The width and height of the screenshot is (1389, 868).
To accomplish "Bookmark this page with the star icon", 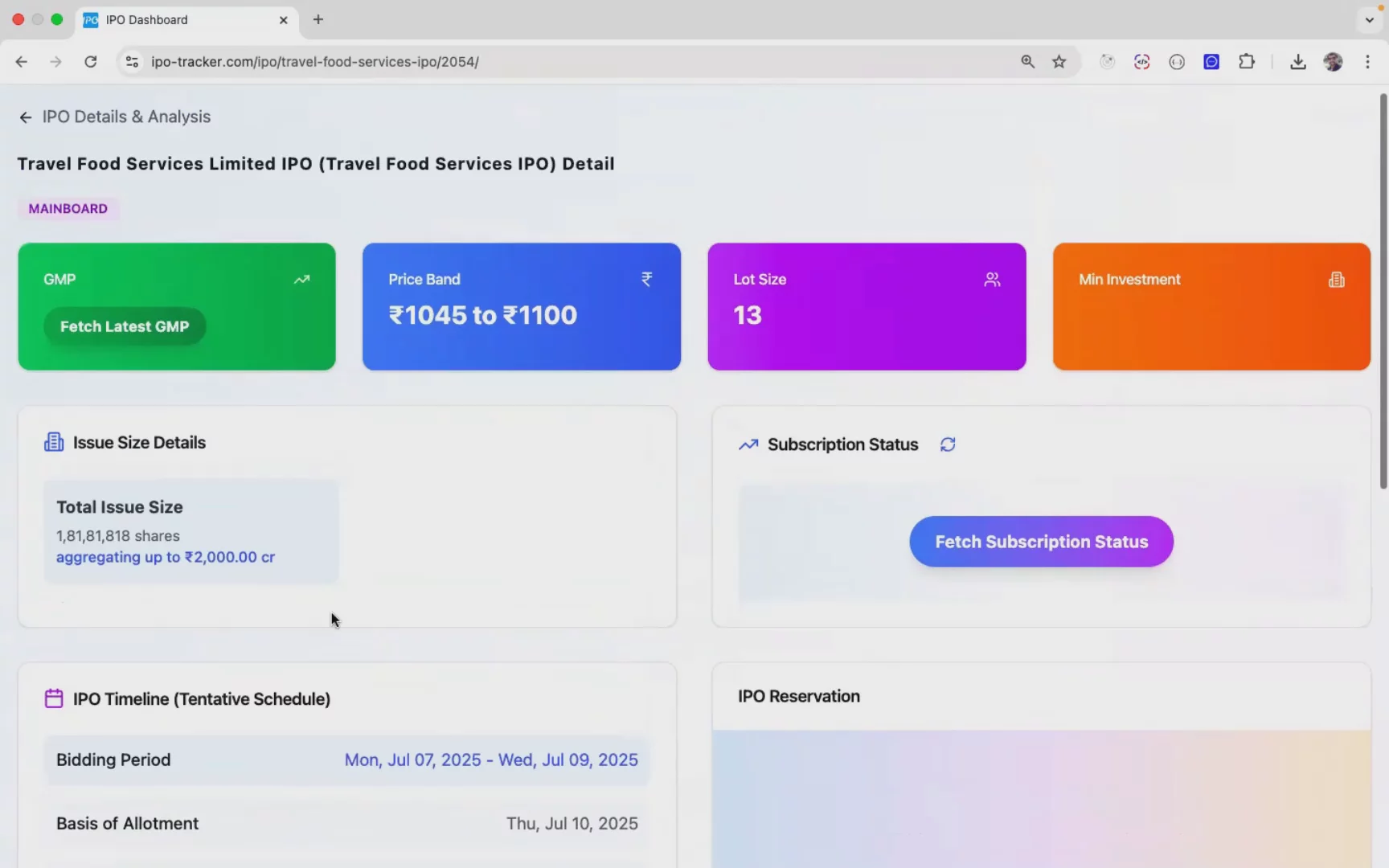I will click(1059, 62).
